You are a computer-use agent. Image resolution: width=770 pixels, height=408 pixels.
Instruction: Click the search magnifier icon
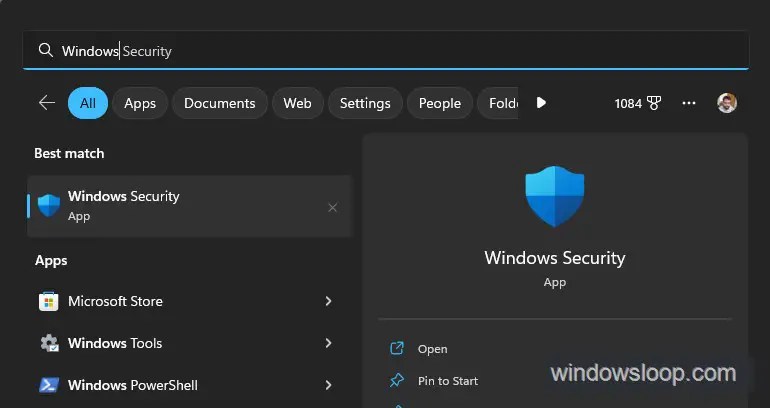pos(45,51)
